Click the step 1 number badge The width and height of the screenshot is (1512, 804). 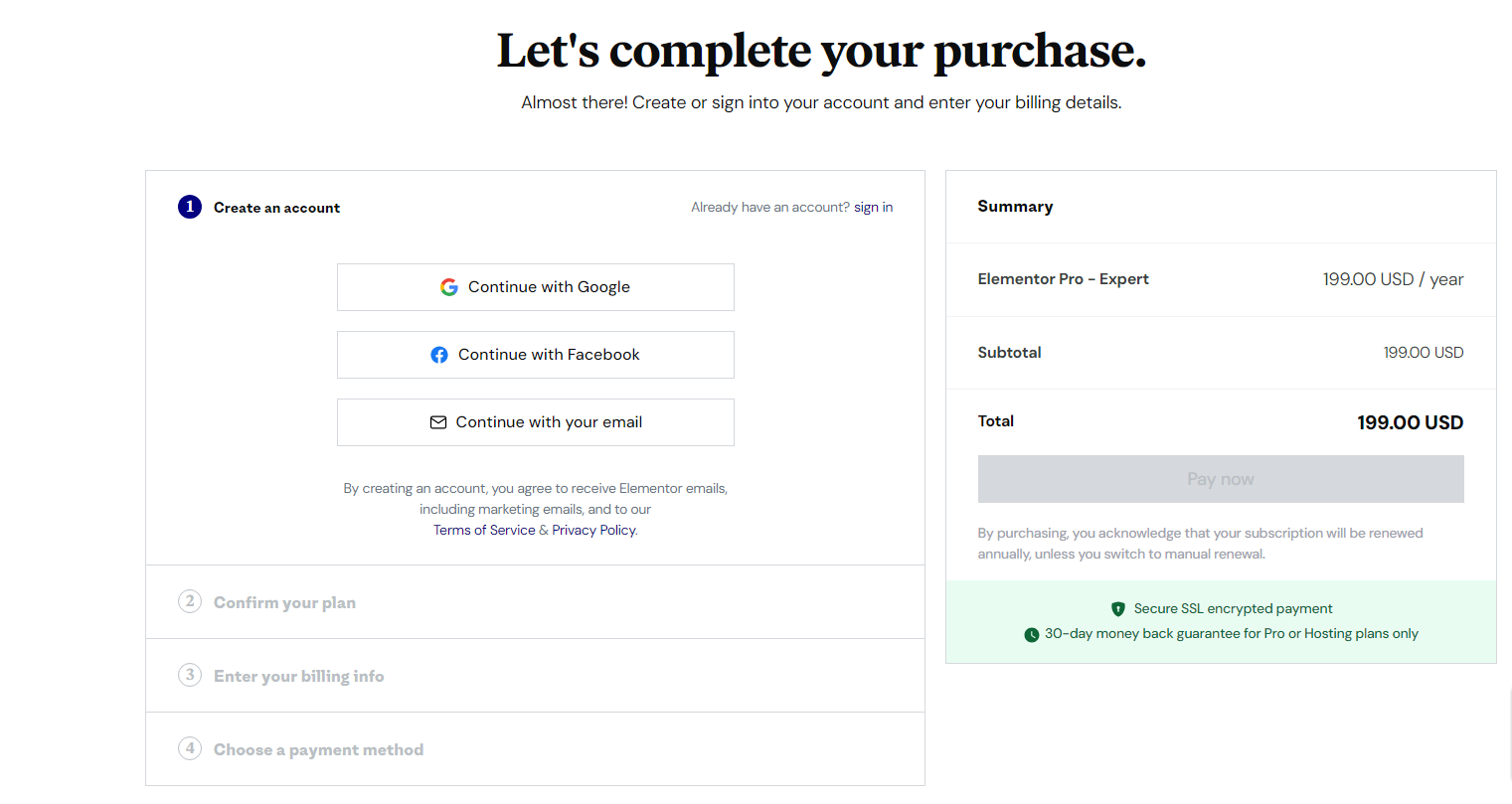click(x=190, y=207)
